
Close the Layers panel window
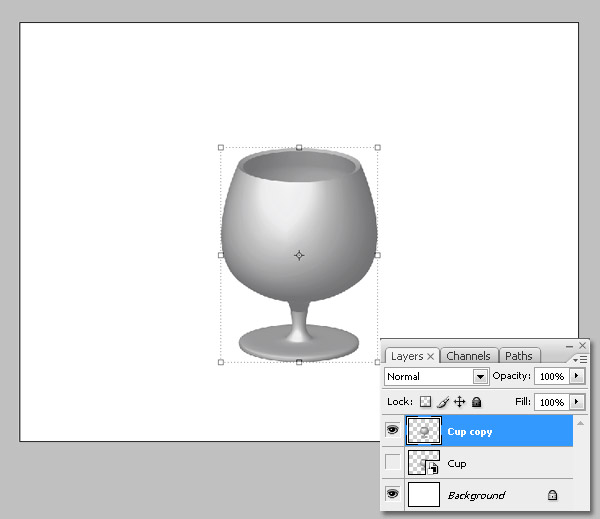pyautogui.click(x=582, y=345)
